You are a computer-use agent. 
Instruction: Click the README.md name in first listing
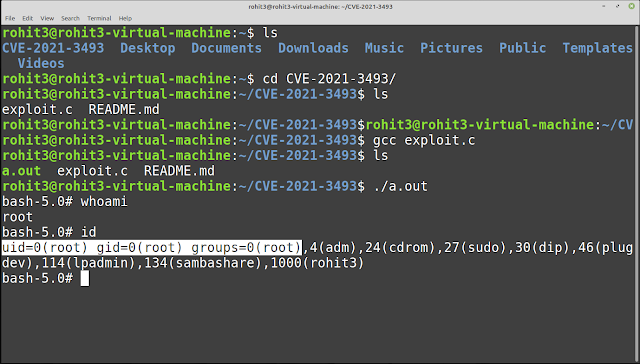[124, 110]
